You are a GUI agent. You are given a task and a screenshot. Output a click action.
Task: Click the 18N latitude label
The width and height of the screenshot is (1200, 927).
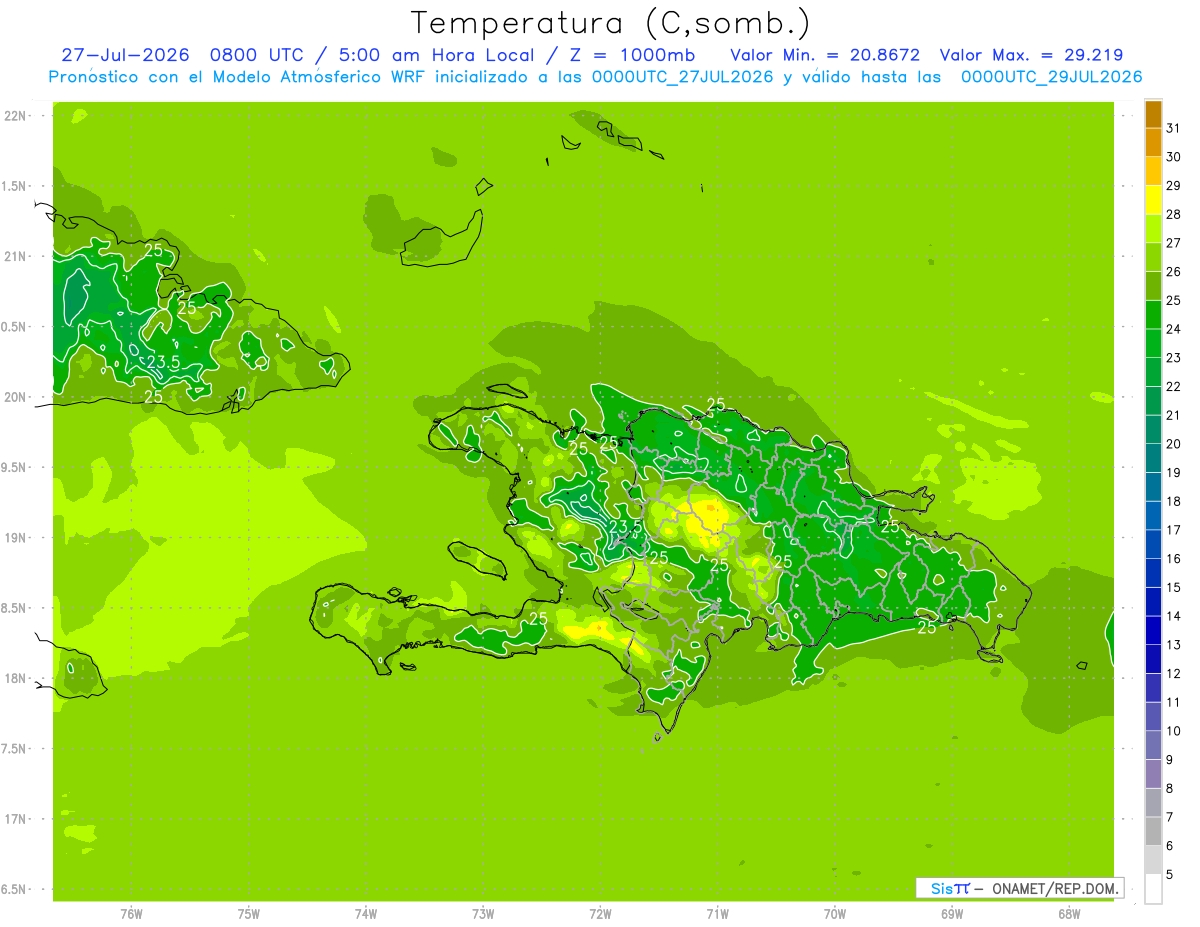[16, 678]
